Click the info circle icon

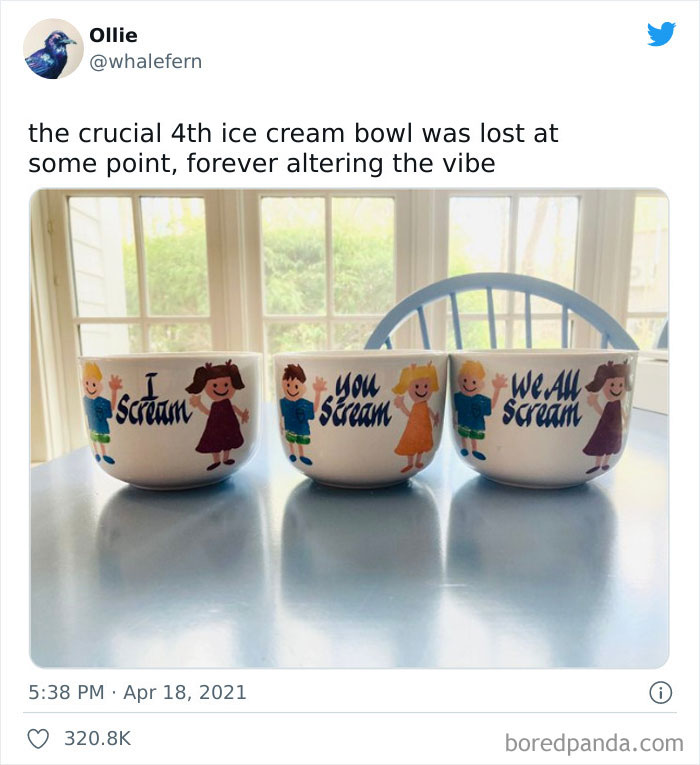[660, 692]
